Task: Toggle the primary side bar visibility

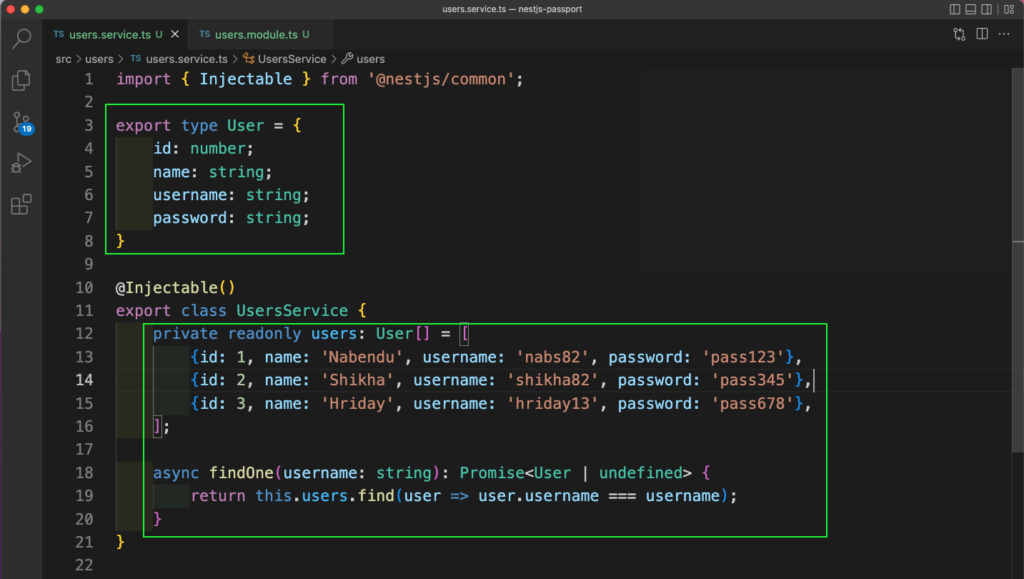Action: [x=955, y=9]
